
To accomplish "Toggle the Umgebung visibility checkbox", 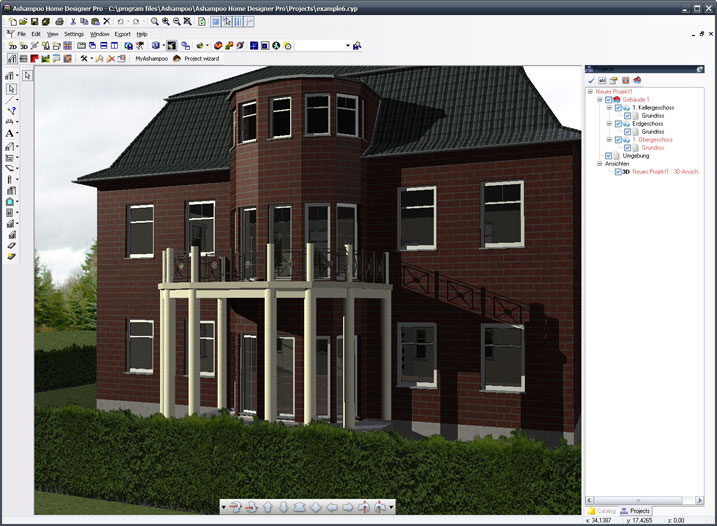I will 608,156.
